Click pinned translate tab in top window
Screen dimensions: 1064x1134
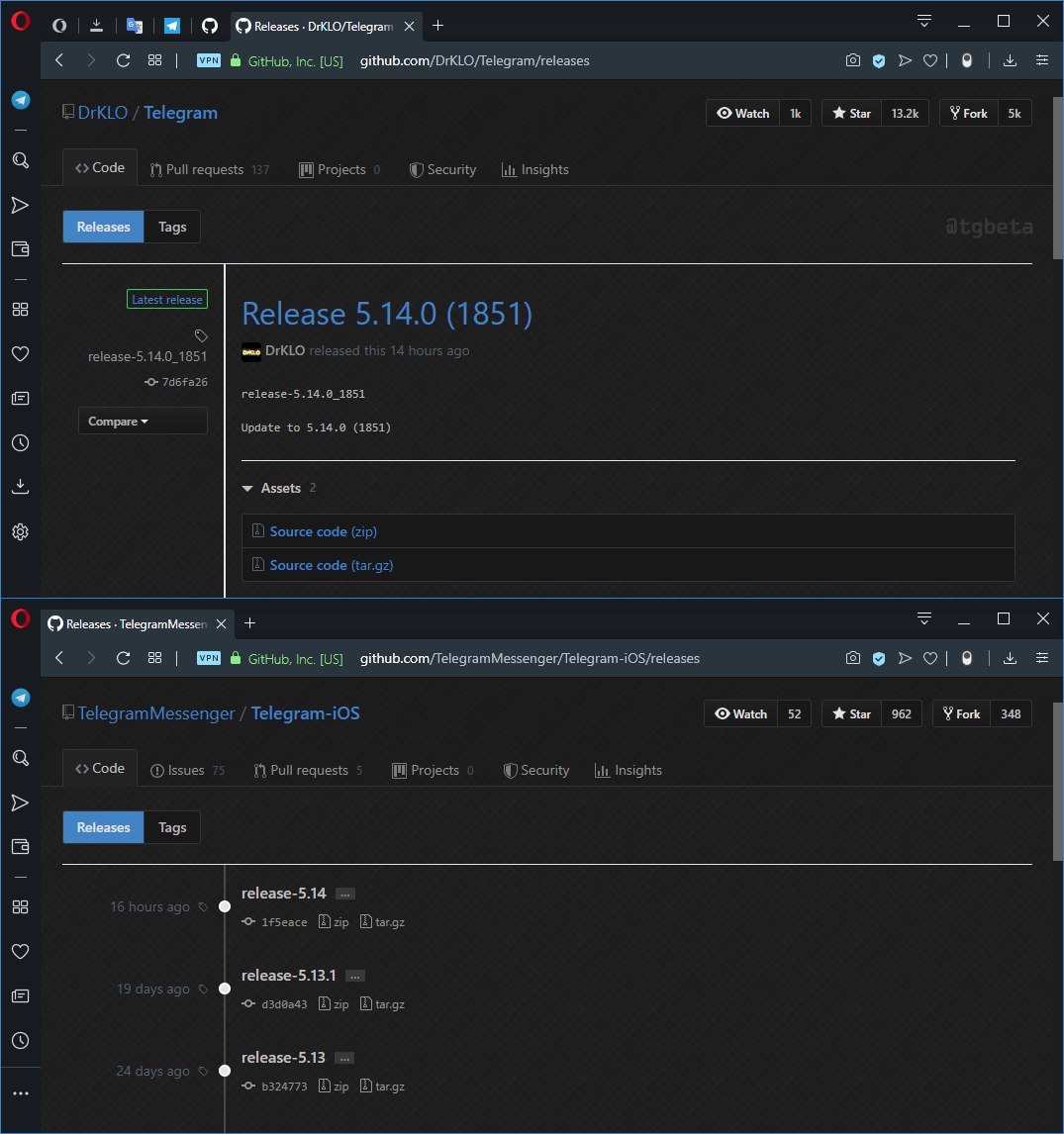point(135,26)
